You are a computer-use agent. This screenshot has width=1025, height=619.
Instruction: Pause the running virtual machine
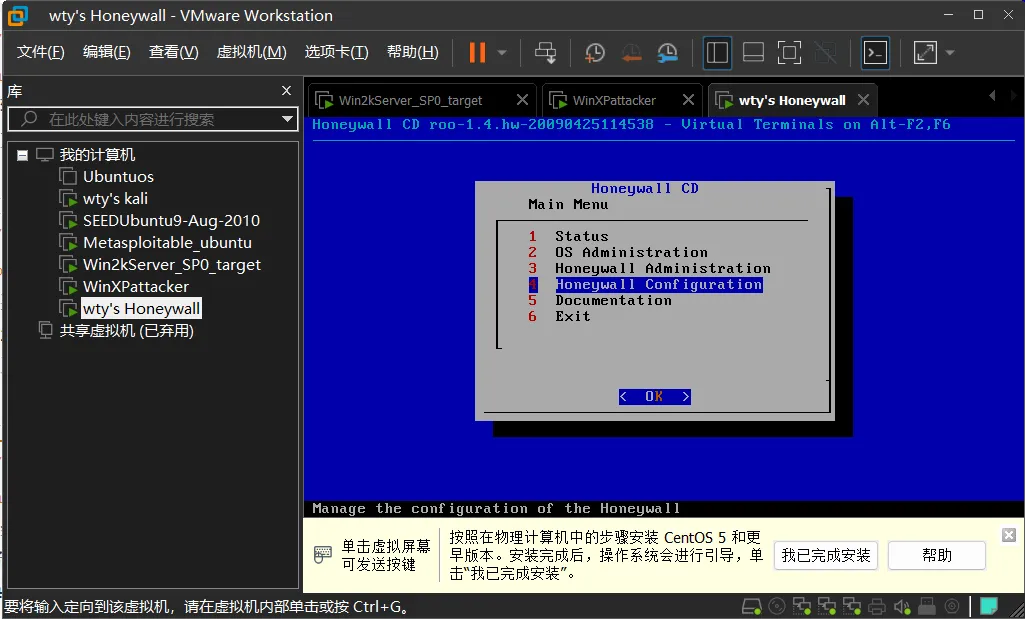pos(477,52)
